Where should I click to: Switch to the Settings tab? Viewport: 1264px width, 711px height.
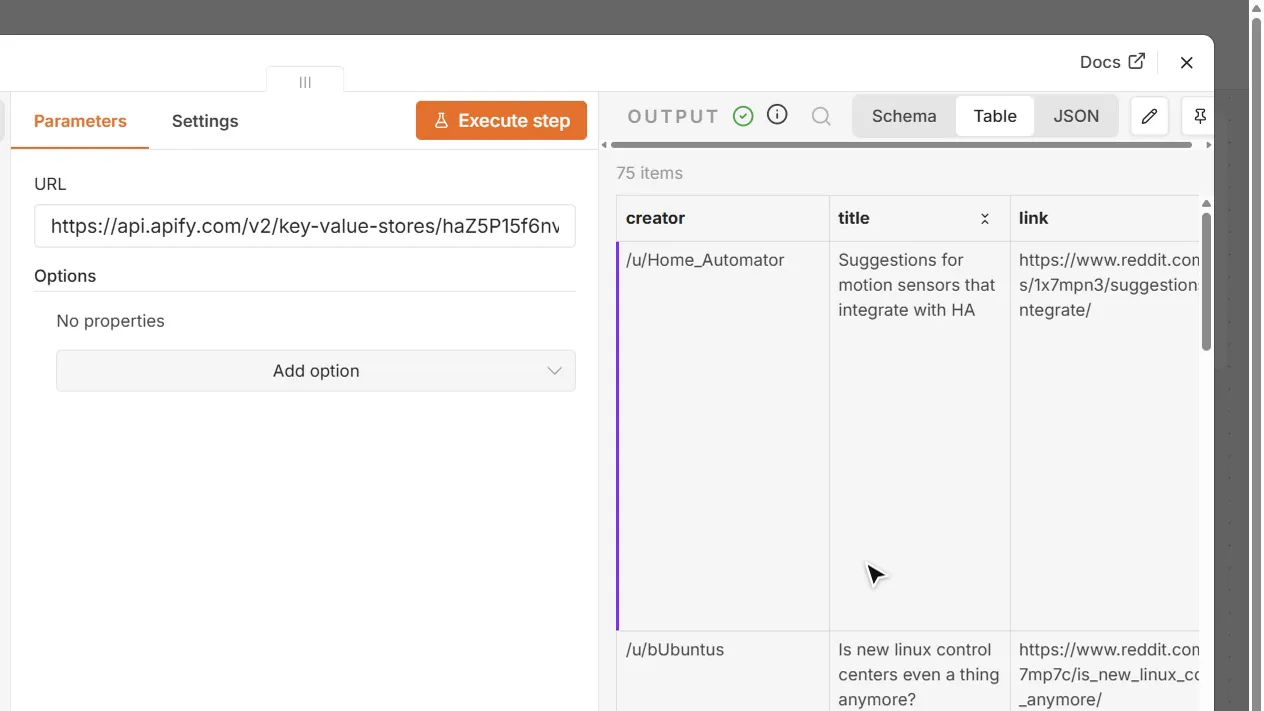pos(205,121)
